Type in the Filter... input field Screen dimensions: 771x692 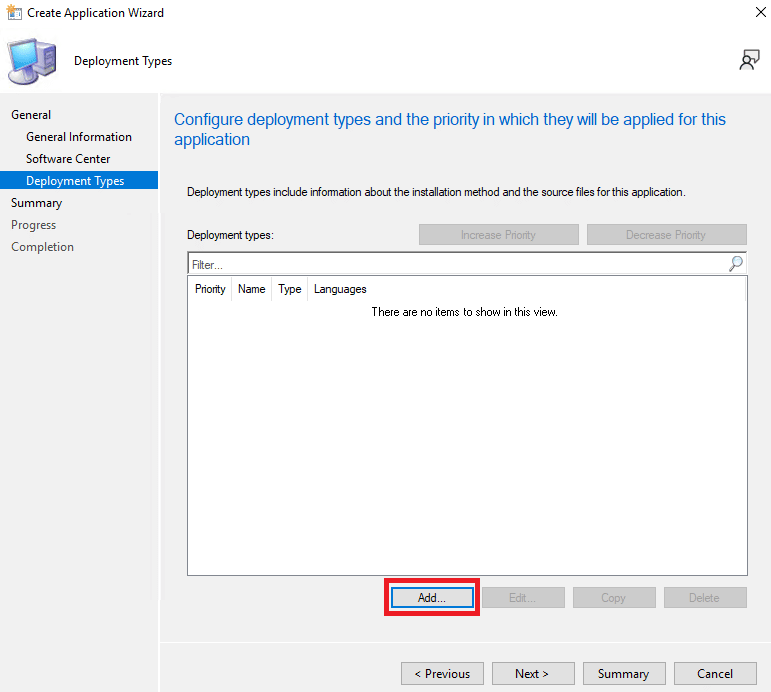pyautogui.click(x=455, y=265)
